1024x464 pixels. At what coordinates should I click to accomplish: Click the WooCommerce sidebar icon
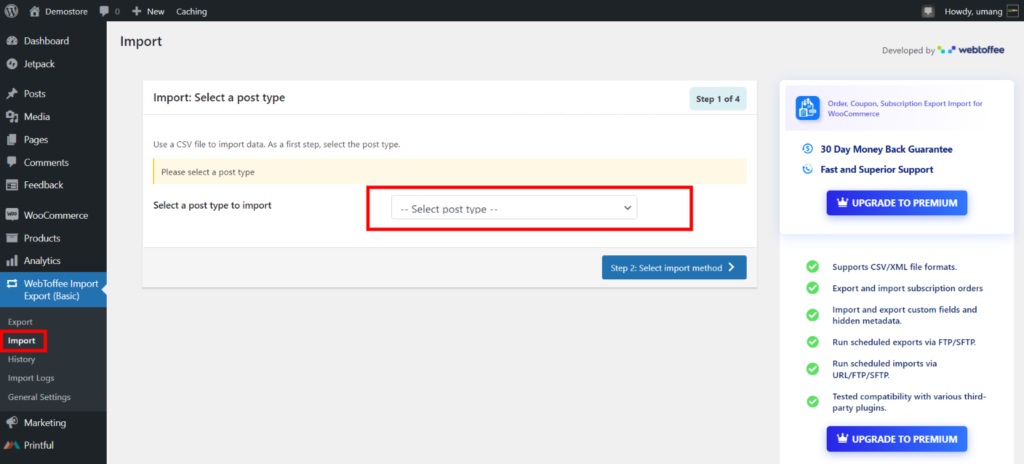click(12, 215)
